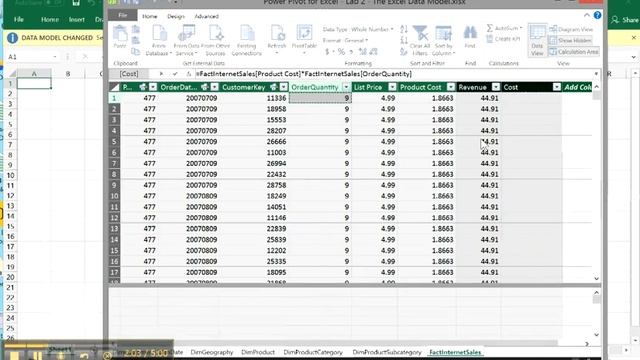The width and height of the screenshot is (640, 360).
Task: Switch to the Advanced ribbon tab
Action: (207, 16)
